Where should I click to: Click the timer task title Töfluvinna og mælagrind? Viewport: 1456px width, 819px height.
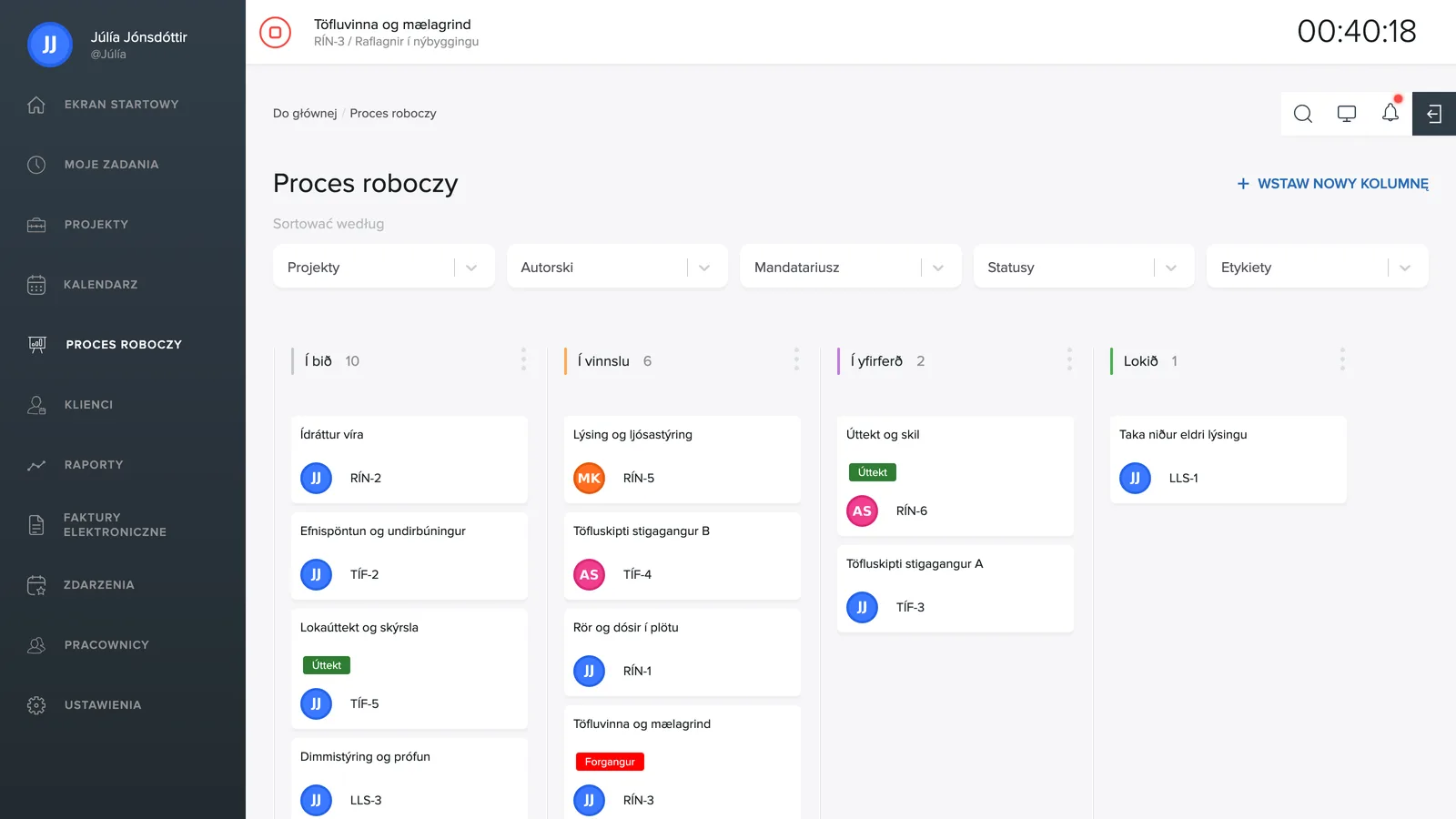(392, 25)
